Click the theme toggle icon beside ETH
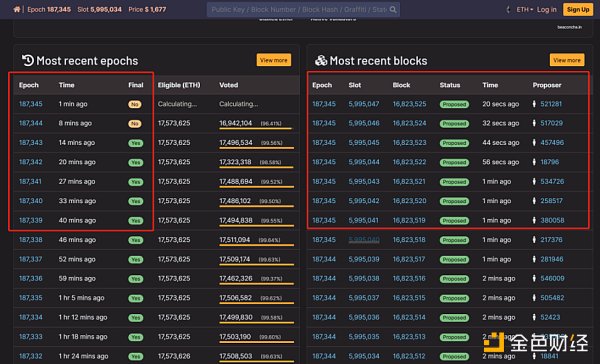 pyautogui.click(x=508, y=10)
